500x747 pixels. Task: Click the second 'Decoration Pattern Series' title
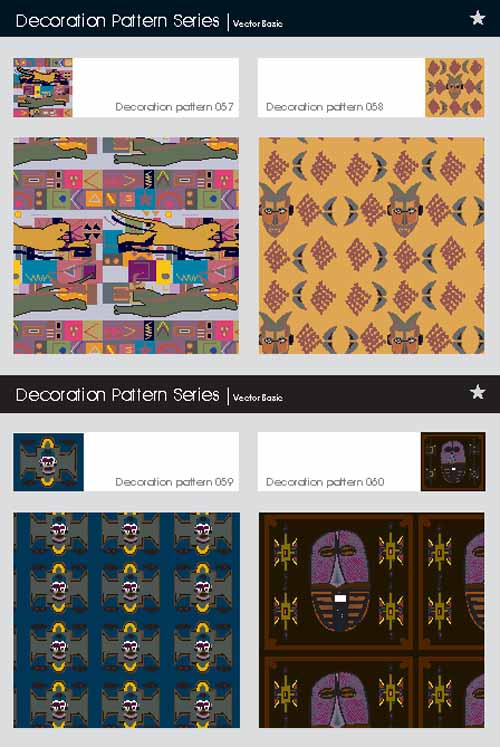[x=118, y=395]
